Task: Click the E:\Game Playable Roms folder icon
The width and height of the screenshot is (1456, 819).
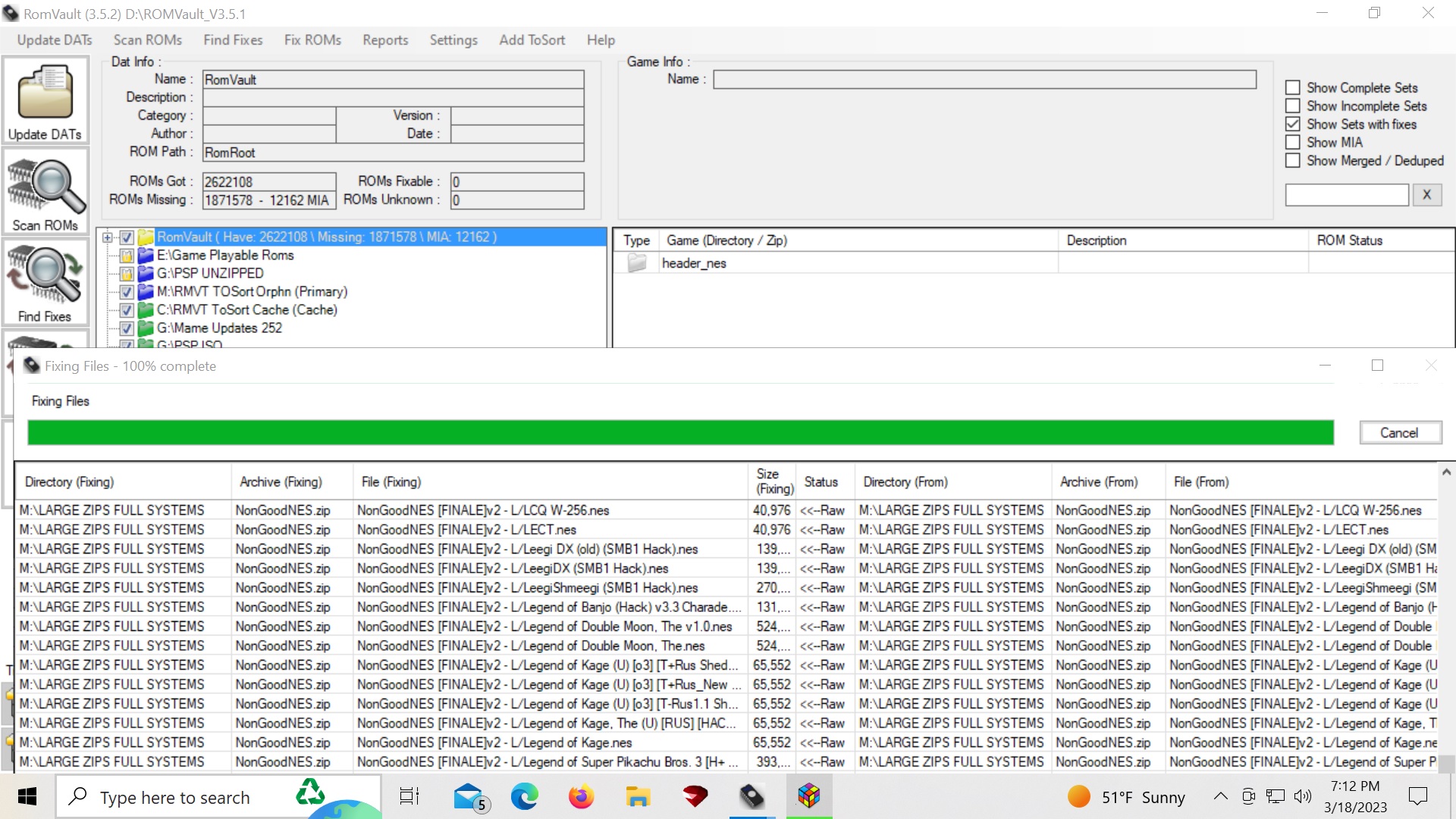Action: [x=146, y=256]
